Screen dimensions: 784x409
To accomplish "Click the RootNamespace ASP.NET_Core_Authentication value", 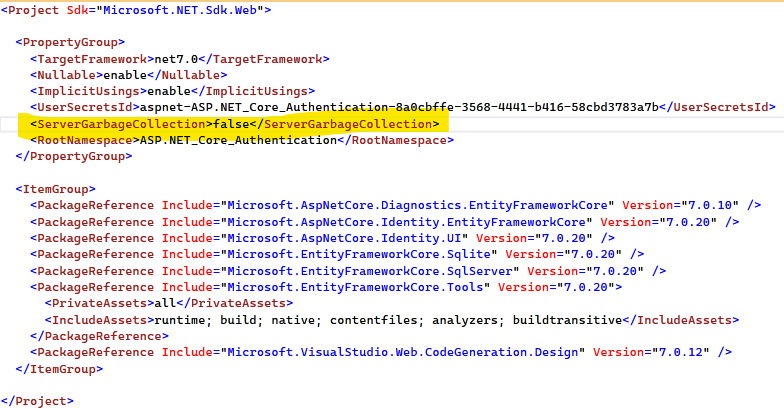I will click(238, 140).
